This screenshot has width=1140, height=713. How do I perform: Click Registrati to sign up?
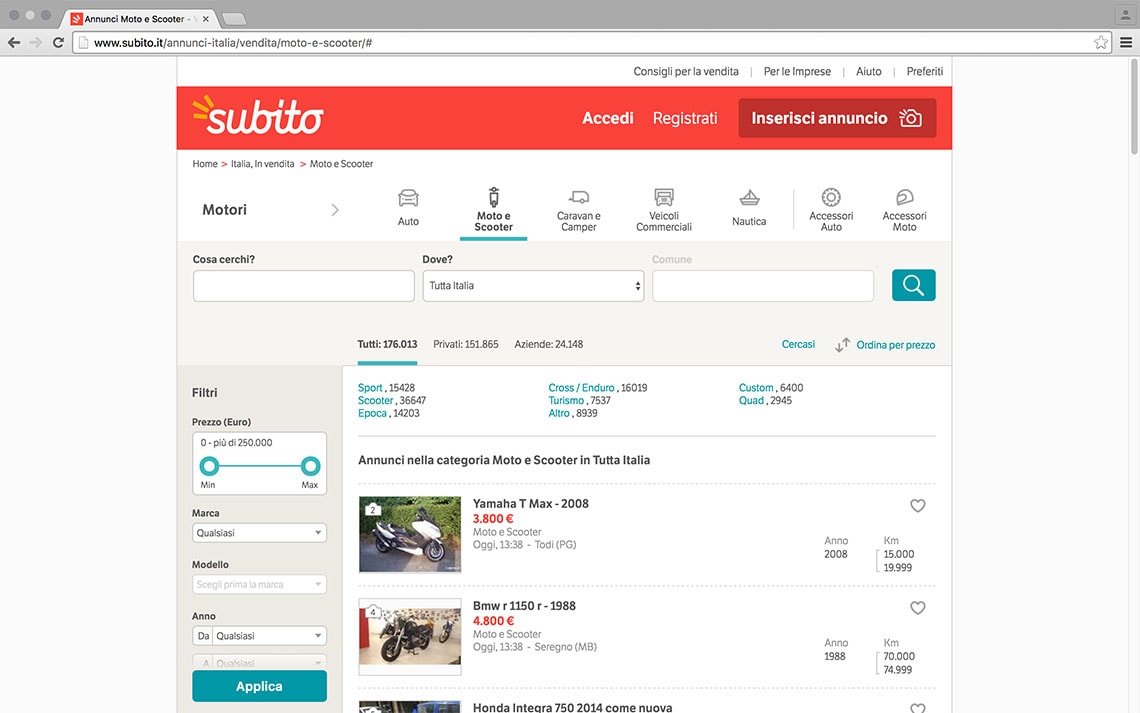click(685, 118)
